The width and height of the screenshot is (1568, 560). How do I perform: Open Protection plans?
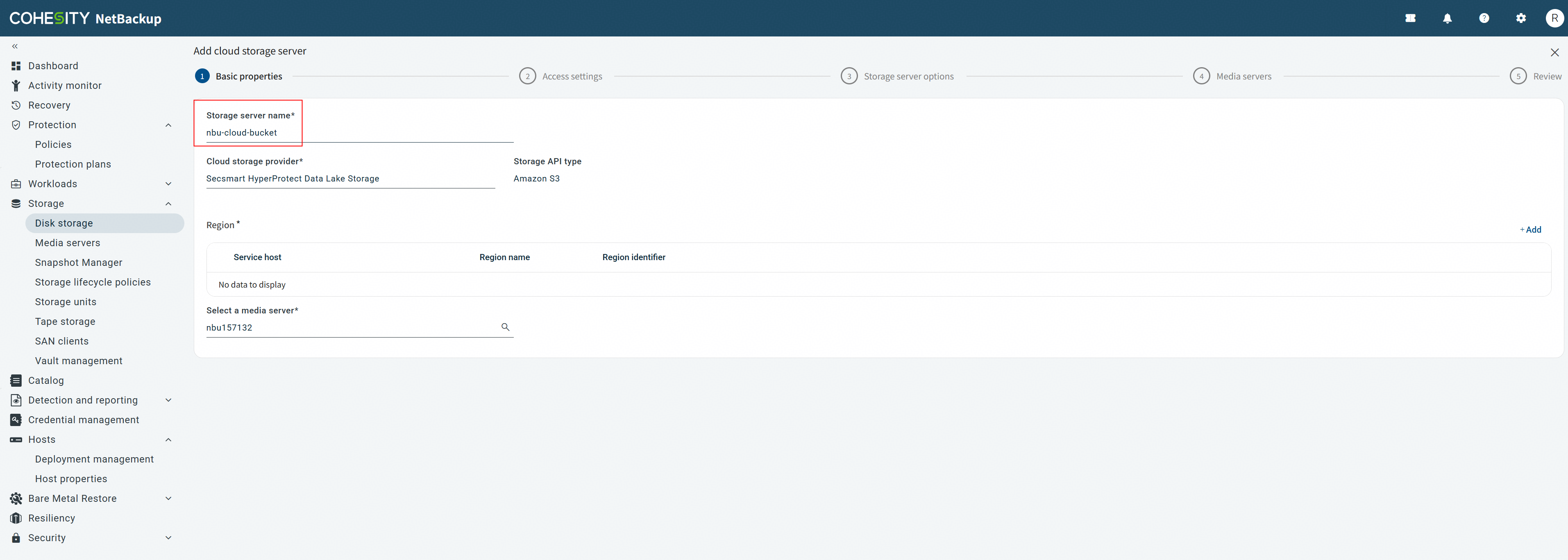pyautogui.click(x=73, y=164)
